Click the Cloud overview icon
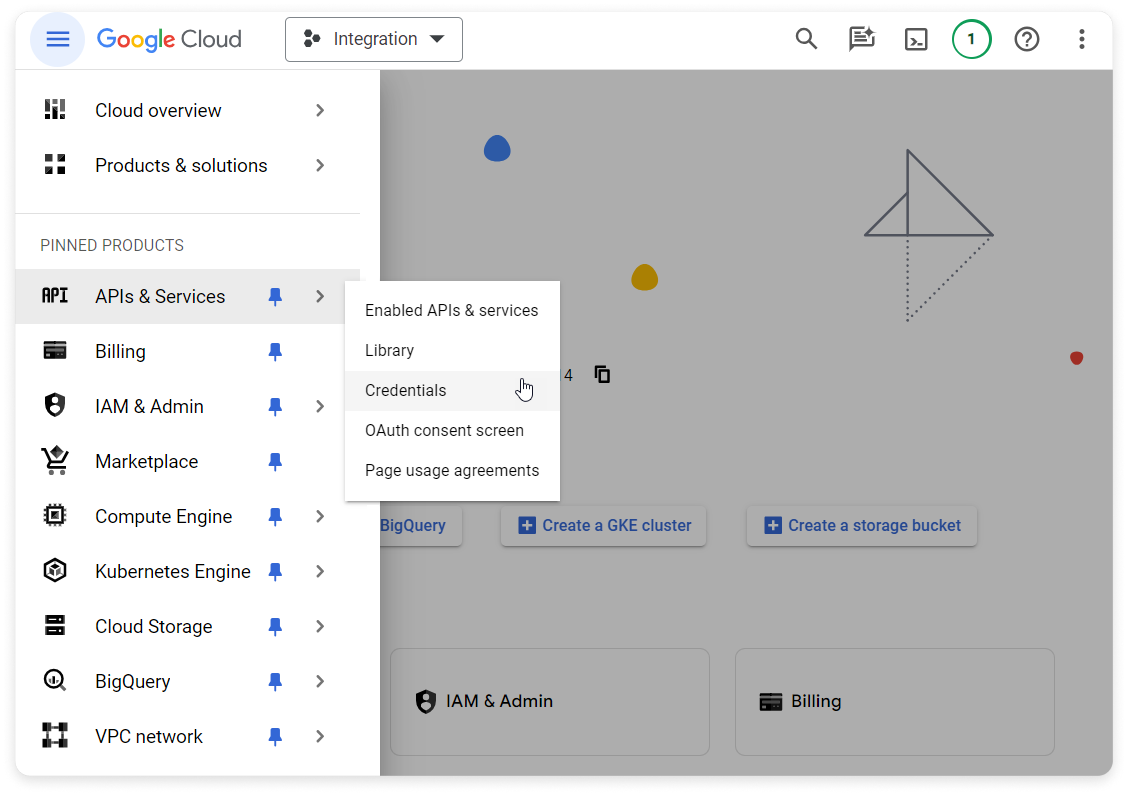 tap(55, 110)
